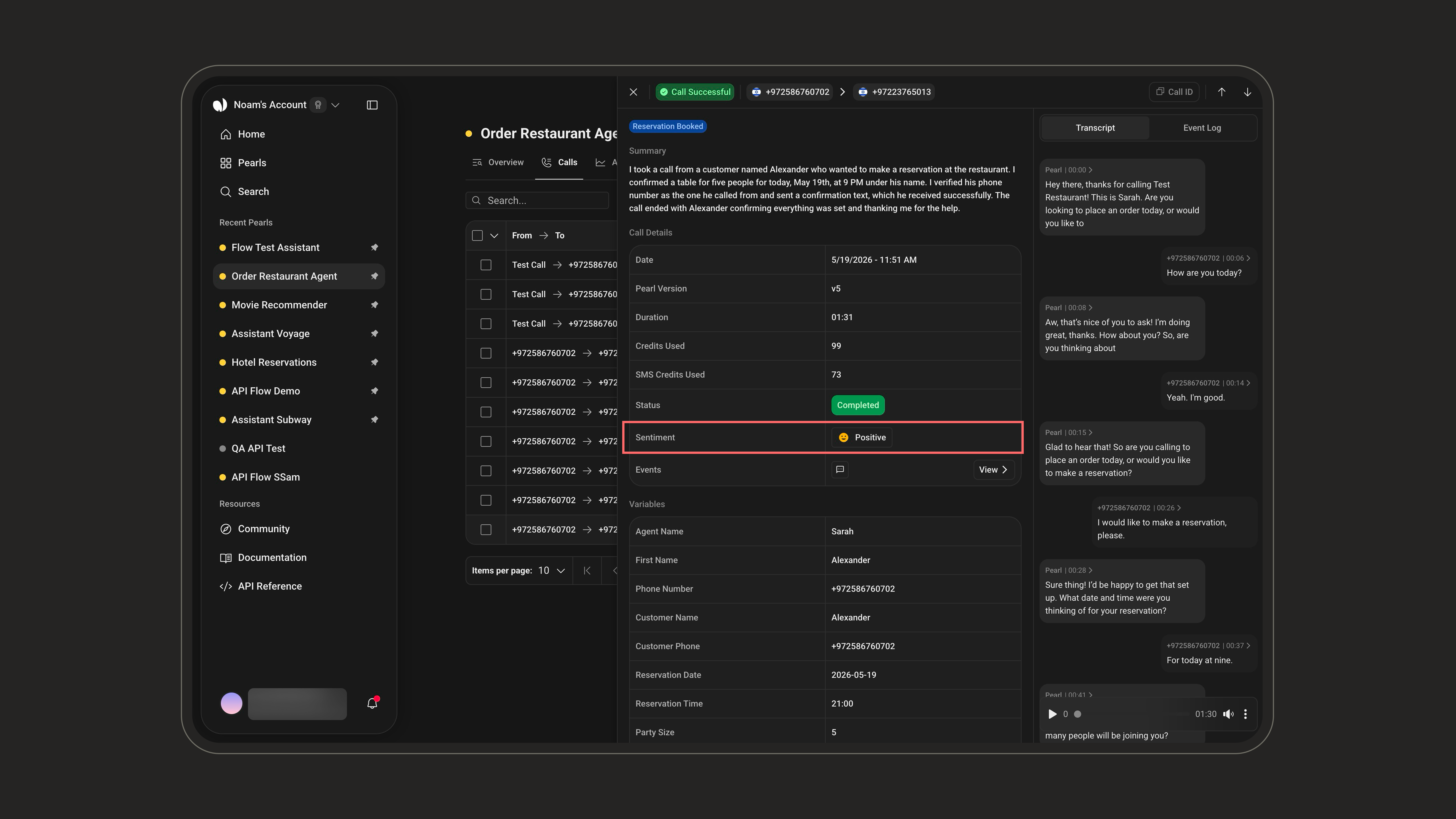Toggle select-all calls checkbox

click(x=478, y=236)
